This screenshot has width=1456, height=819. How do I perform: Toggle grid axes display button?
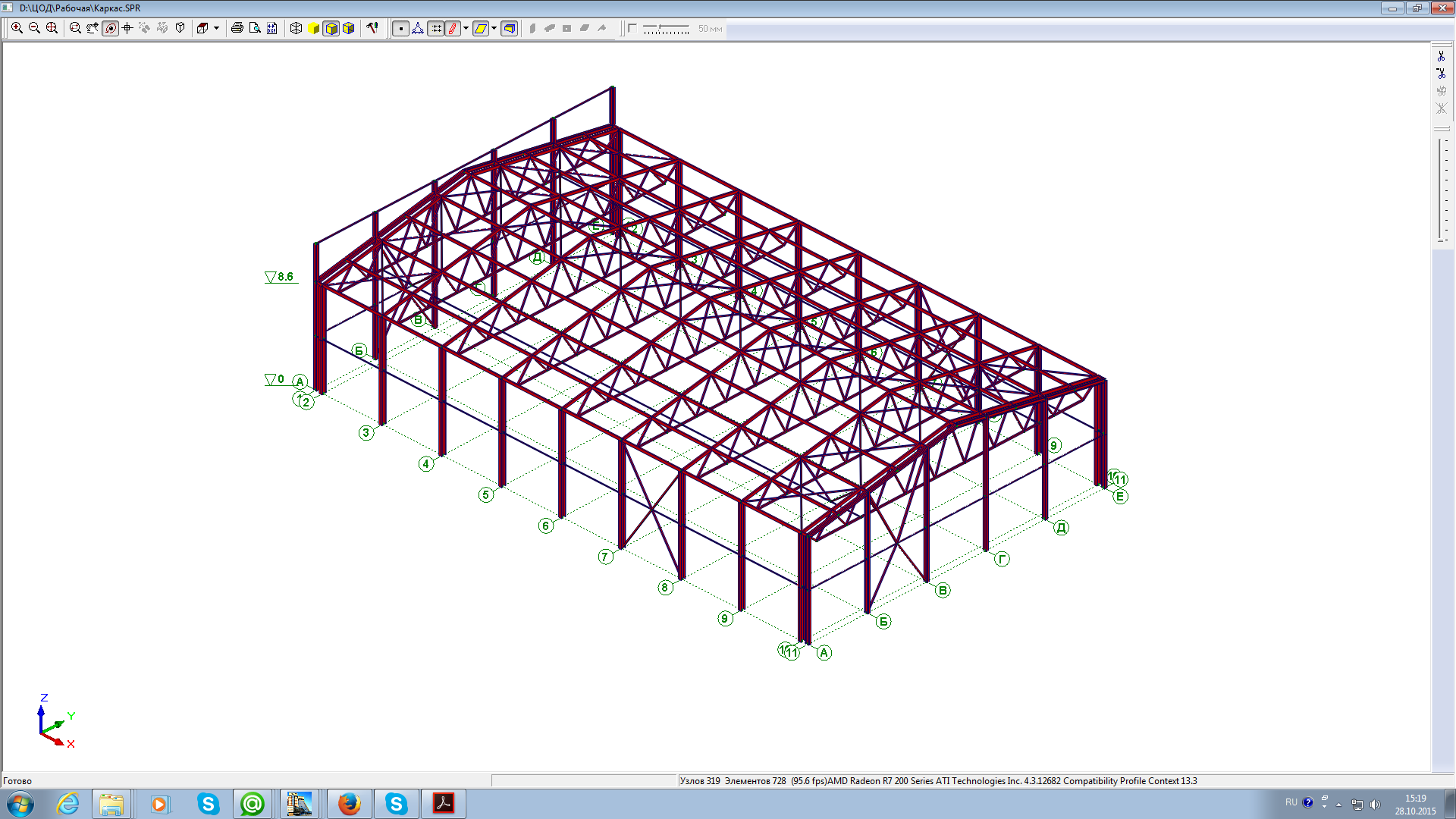click(x=436, y=28)
